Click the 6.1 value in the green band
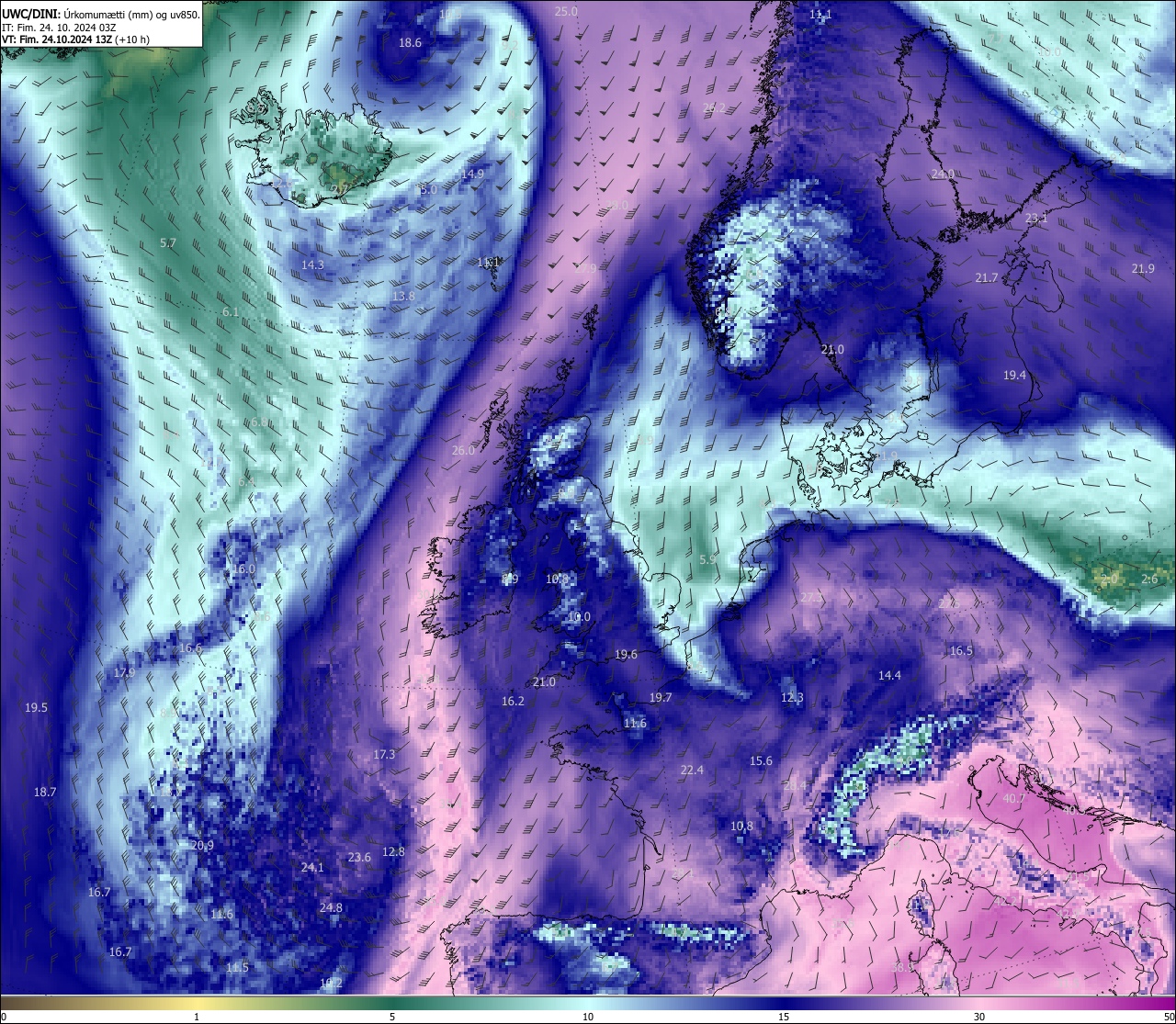Screen dimensions: 1176x1024 click(x=231, y=312)
